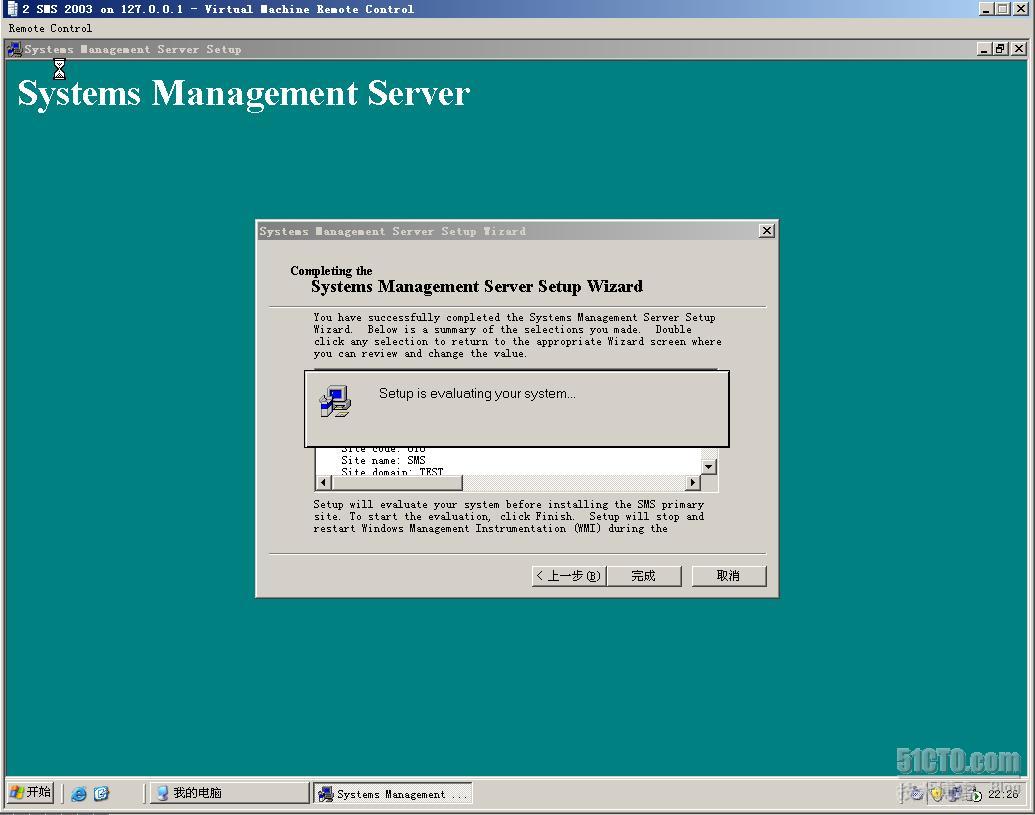Click the setup computer icon in evaluating popup
The height and width of the screenshot is (815, 1035).
335,401
